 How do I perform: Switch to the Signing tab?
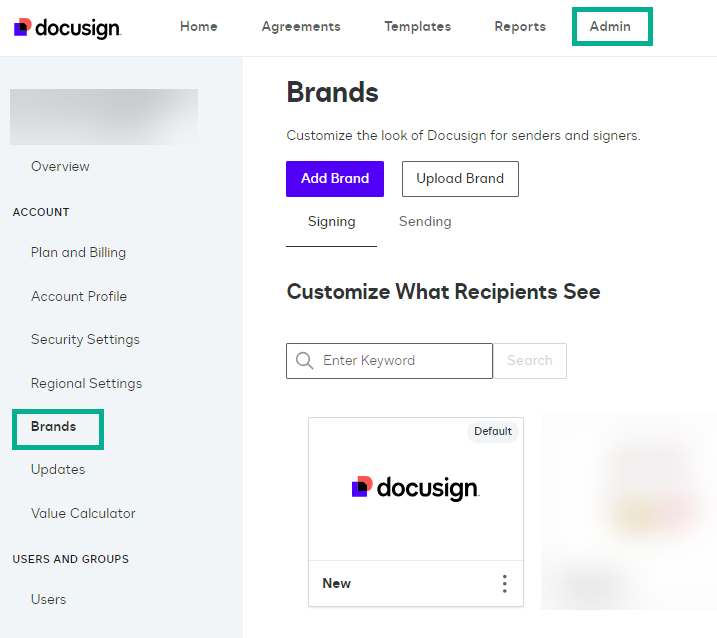point(331,222)
